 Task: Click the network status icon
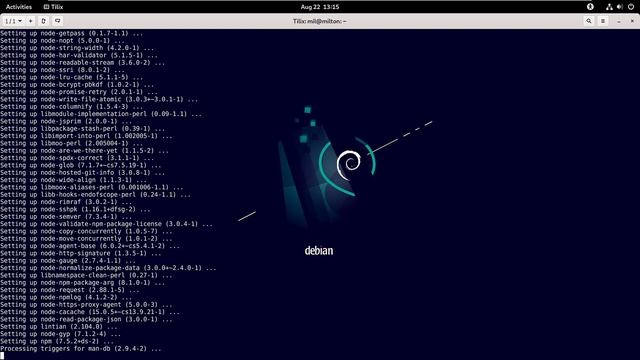click(x=609, y=7)
